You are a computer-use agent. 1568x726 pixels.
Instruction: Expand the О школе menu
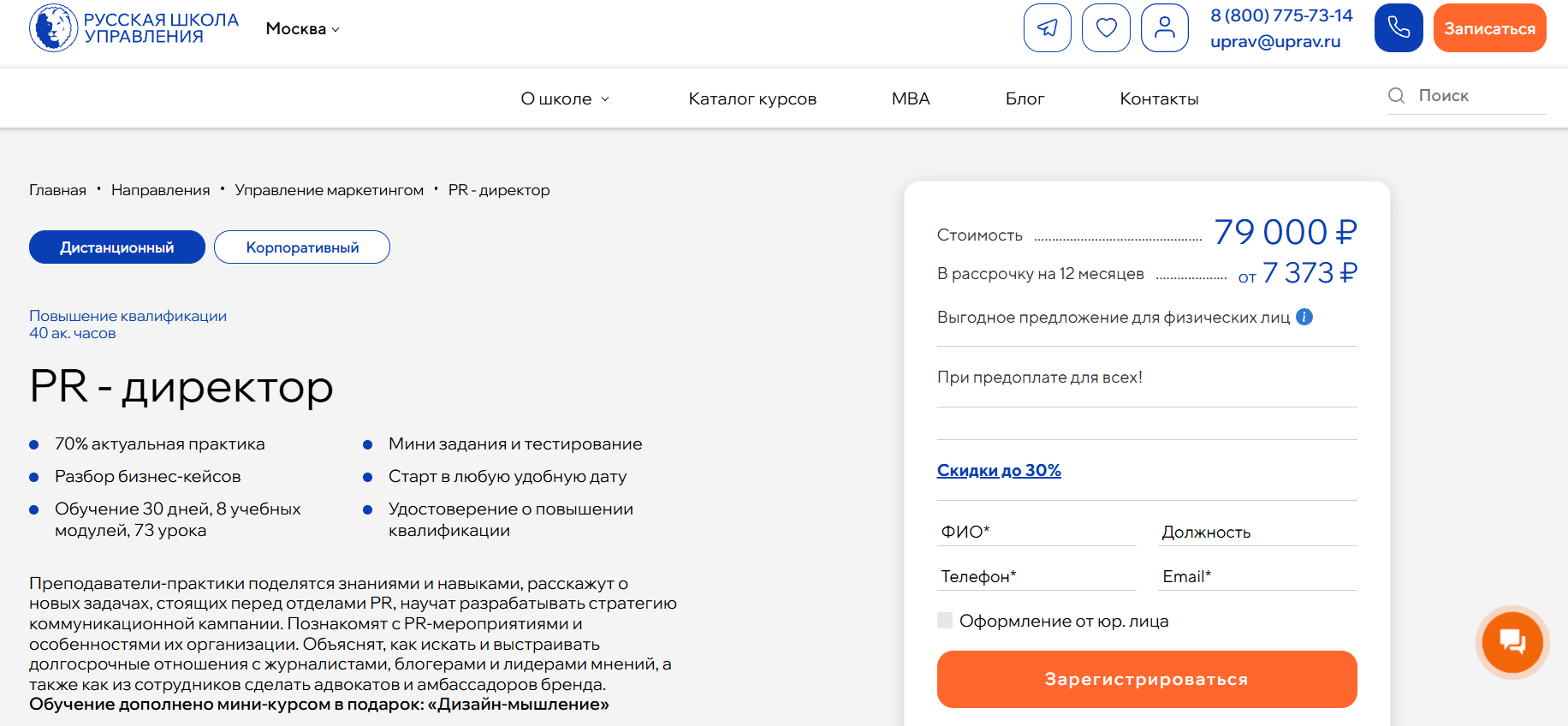tap(565, 99)
